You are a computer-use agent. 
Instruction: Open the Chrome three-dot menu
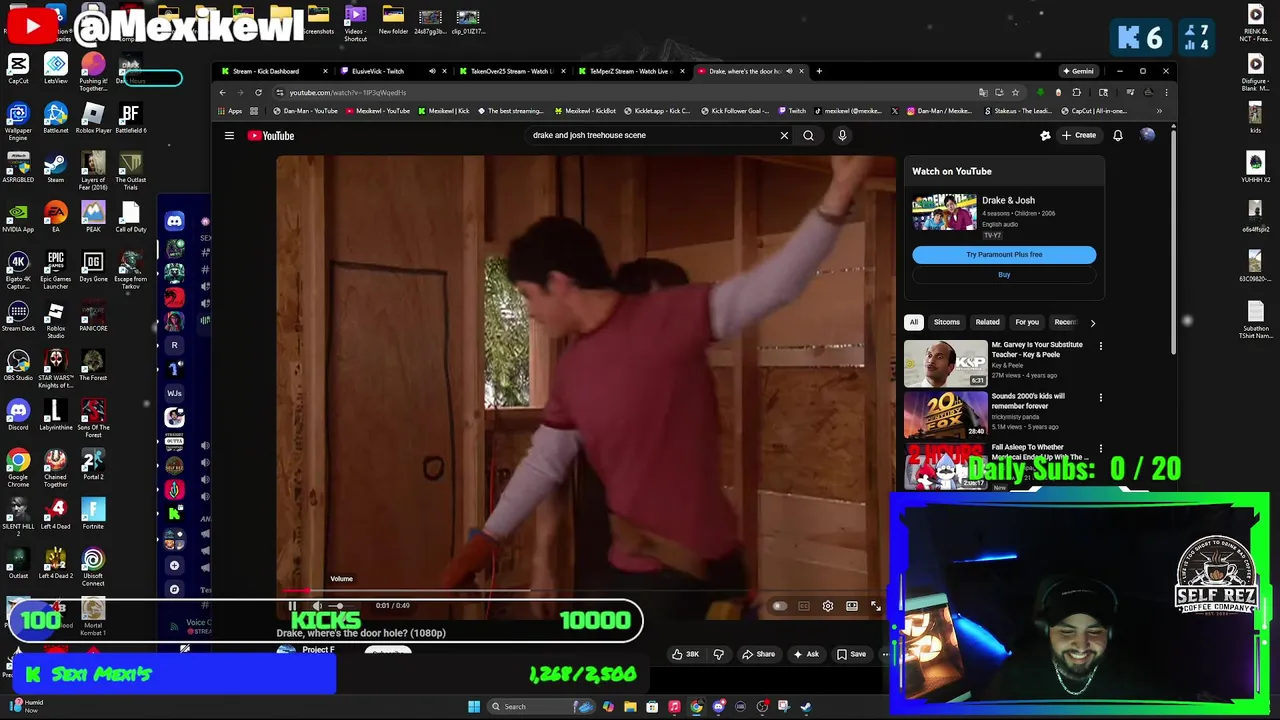(1166, 92)
